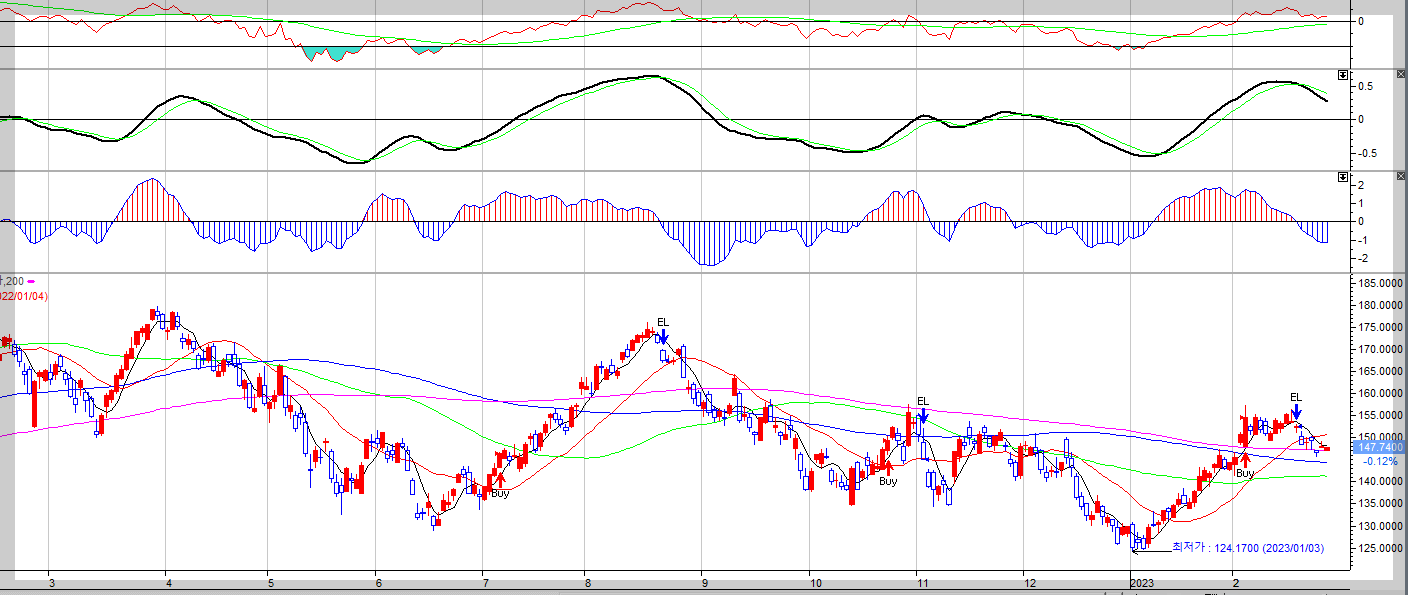Click the 185.0000 price axis label
This screenshot has height=595, width=1408.
[x=1381, y=283]
